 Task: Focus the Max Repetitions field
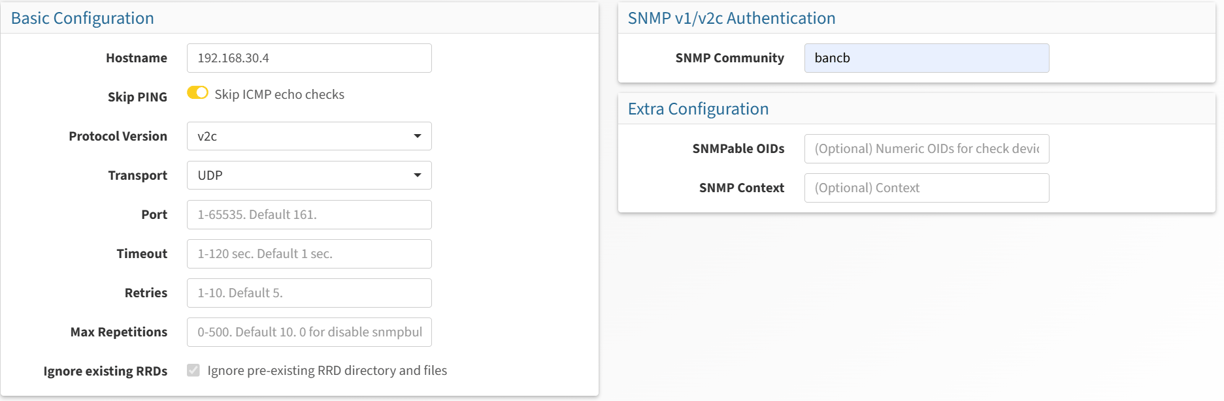coord(309,332)
